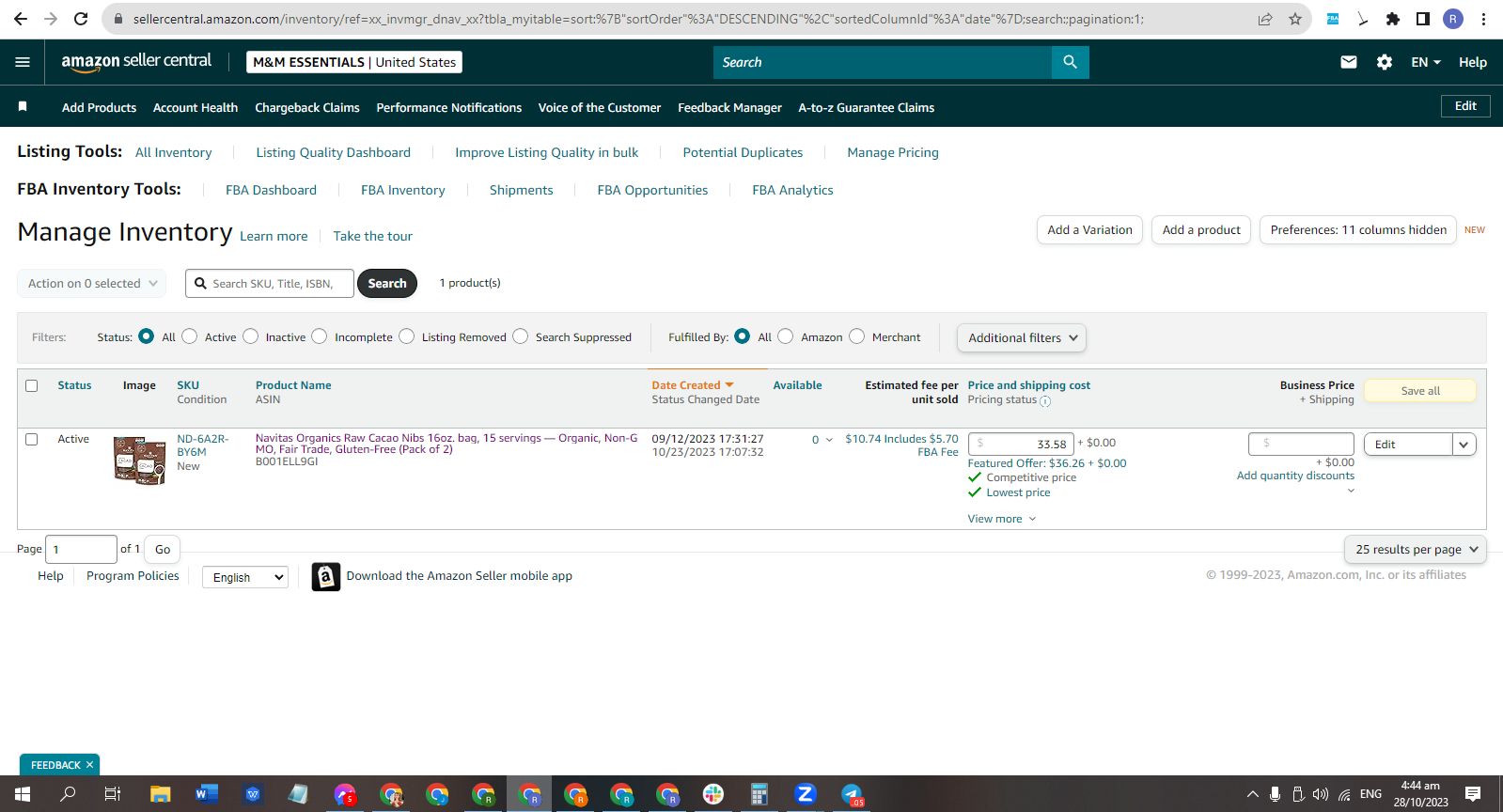This screenshot has height=812, width=1503.
Task: Open the browser extensions puzzle icon
Action: [x=1393, y=19]
